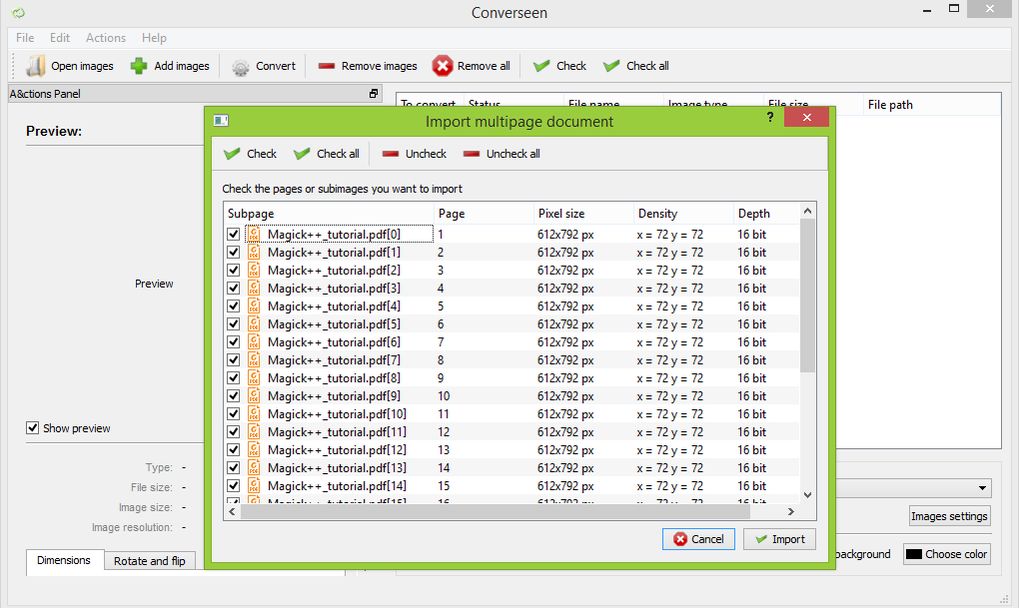Click File path column header in main window
The height and width of the screenshot is (608, 1019).
pyautogui.click(x=932, y=105)
